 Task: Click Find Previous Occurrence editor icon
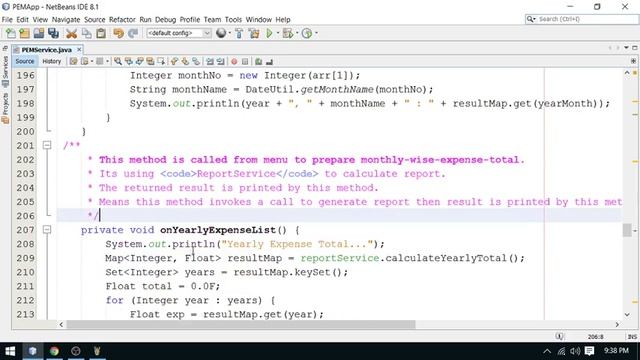(x=129, y=62)
